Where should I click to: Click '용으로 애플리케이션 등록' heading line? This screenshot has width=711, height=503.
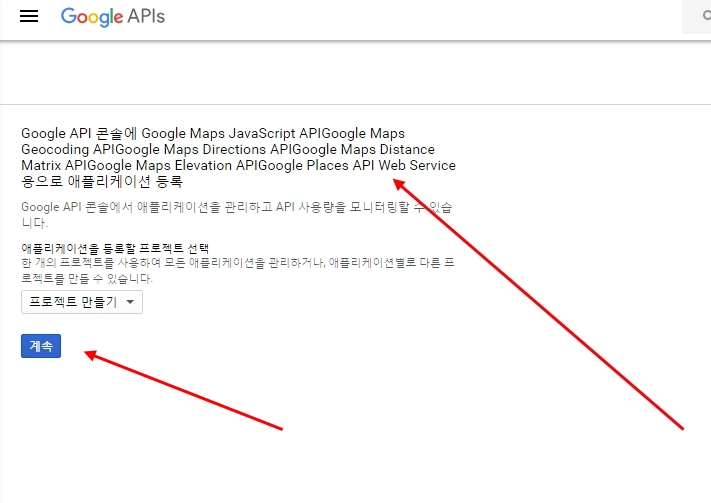click(x=101, y=182)
